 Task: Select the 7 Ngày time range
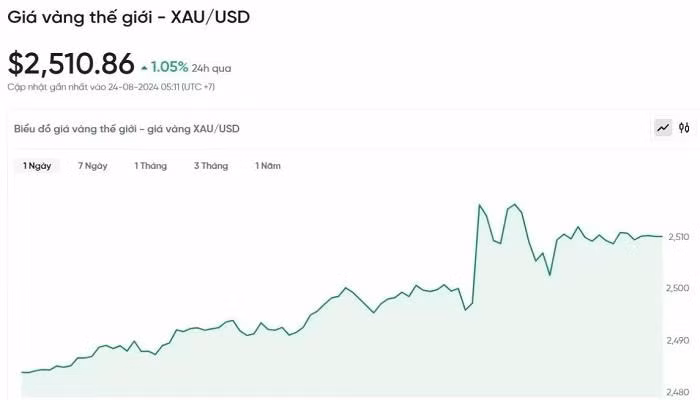pyautogui.click(x=92, y=165)
